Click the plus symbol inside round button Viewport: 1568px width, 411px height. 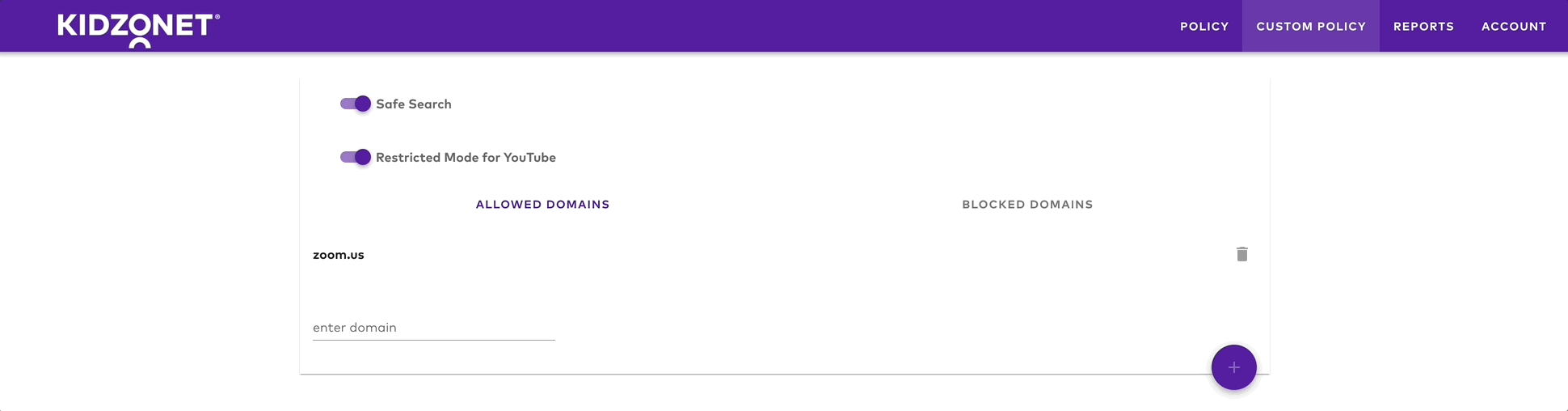[x=1233, y=367]
